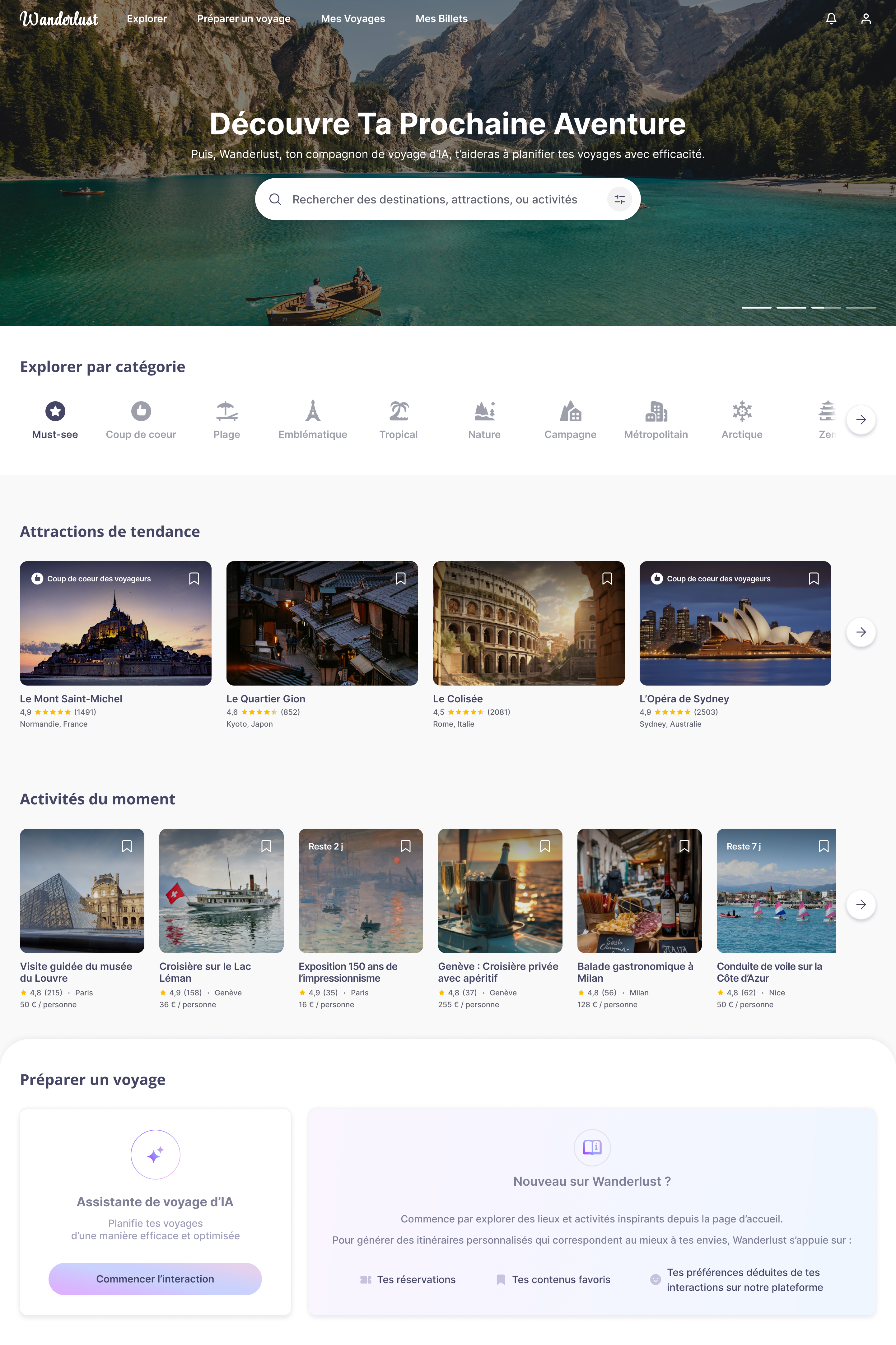Select the Arctique category icon
The height and width of the screenshot is (1345, 896).
pyautogui.click(x=741, y=412)
